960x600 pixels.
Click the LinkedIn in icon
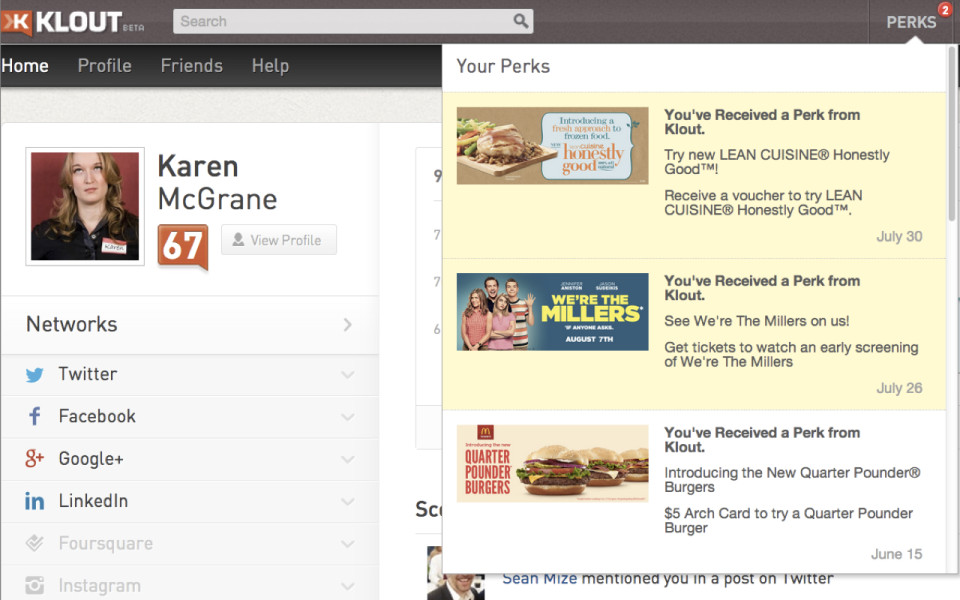pos(34,501)
